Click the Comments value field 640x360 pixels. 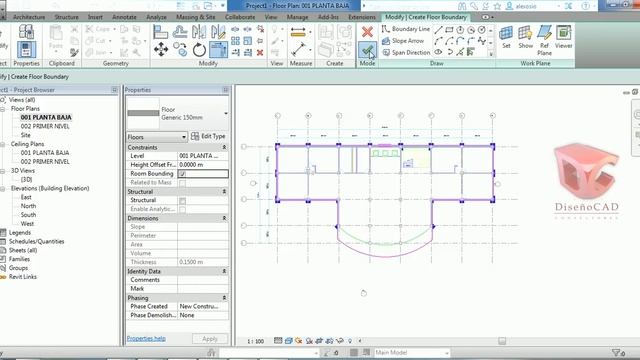click(x=203, y=280)
